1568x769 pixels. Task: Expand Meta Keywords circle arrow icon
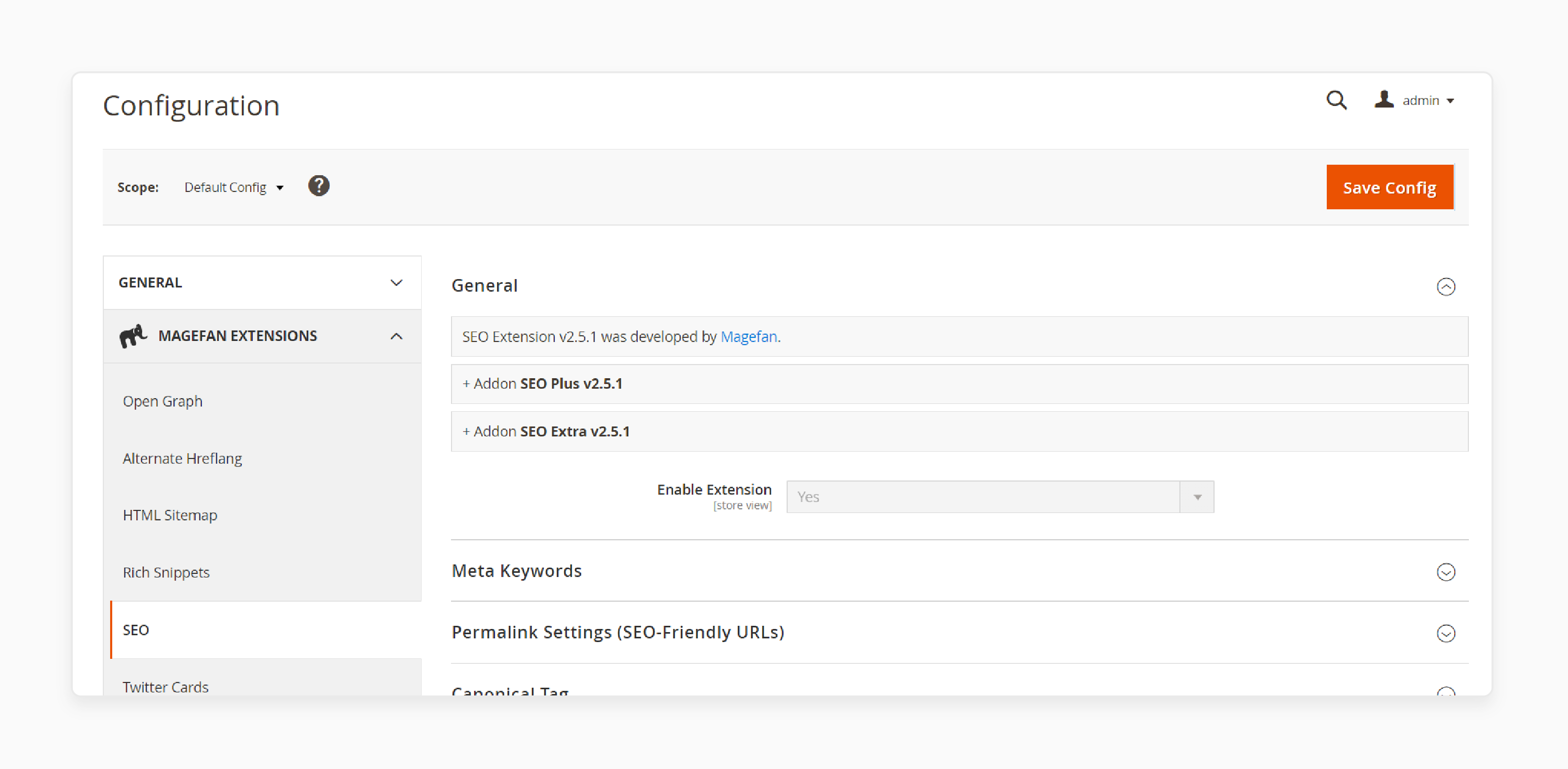[x=1445, y=572]
